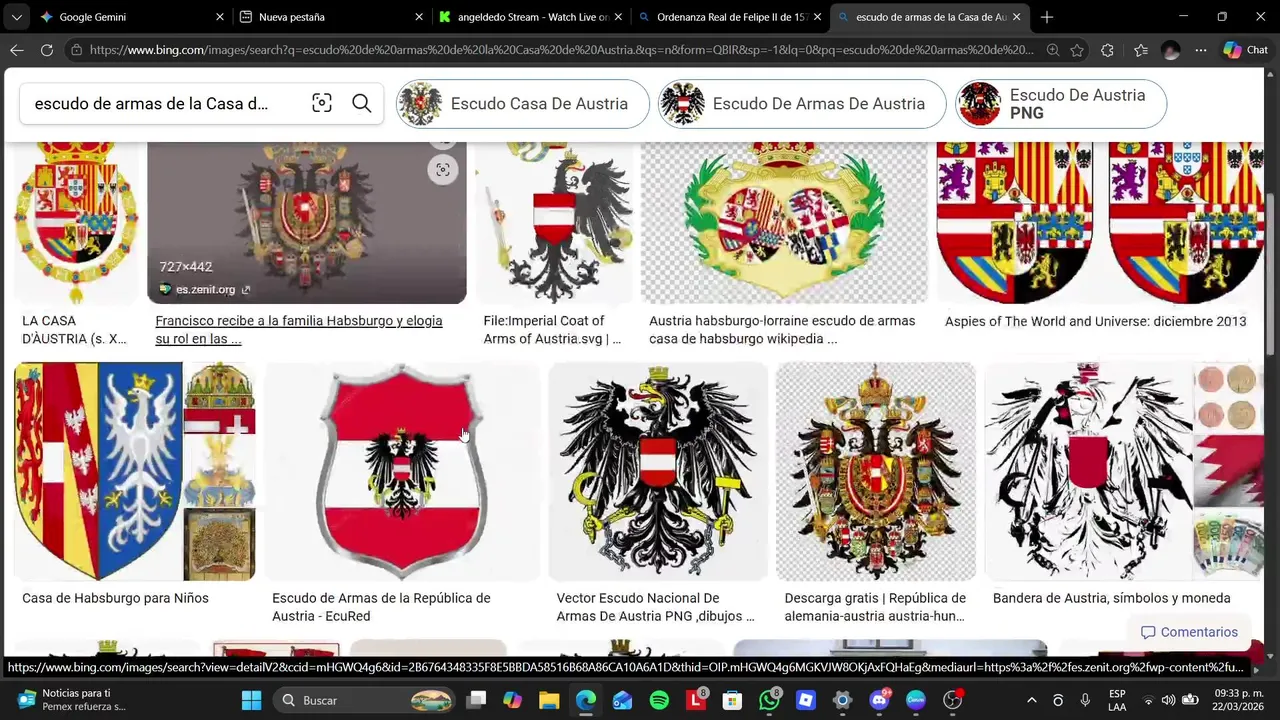
Task: Close the Google Gemini tab
Action: [220, 17]
